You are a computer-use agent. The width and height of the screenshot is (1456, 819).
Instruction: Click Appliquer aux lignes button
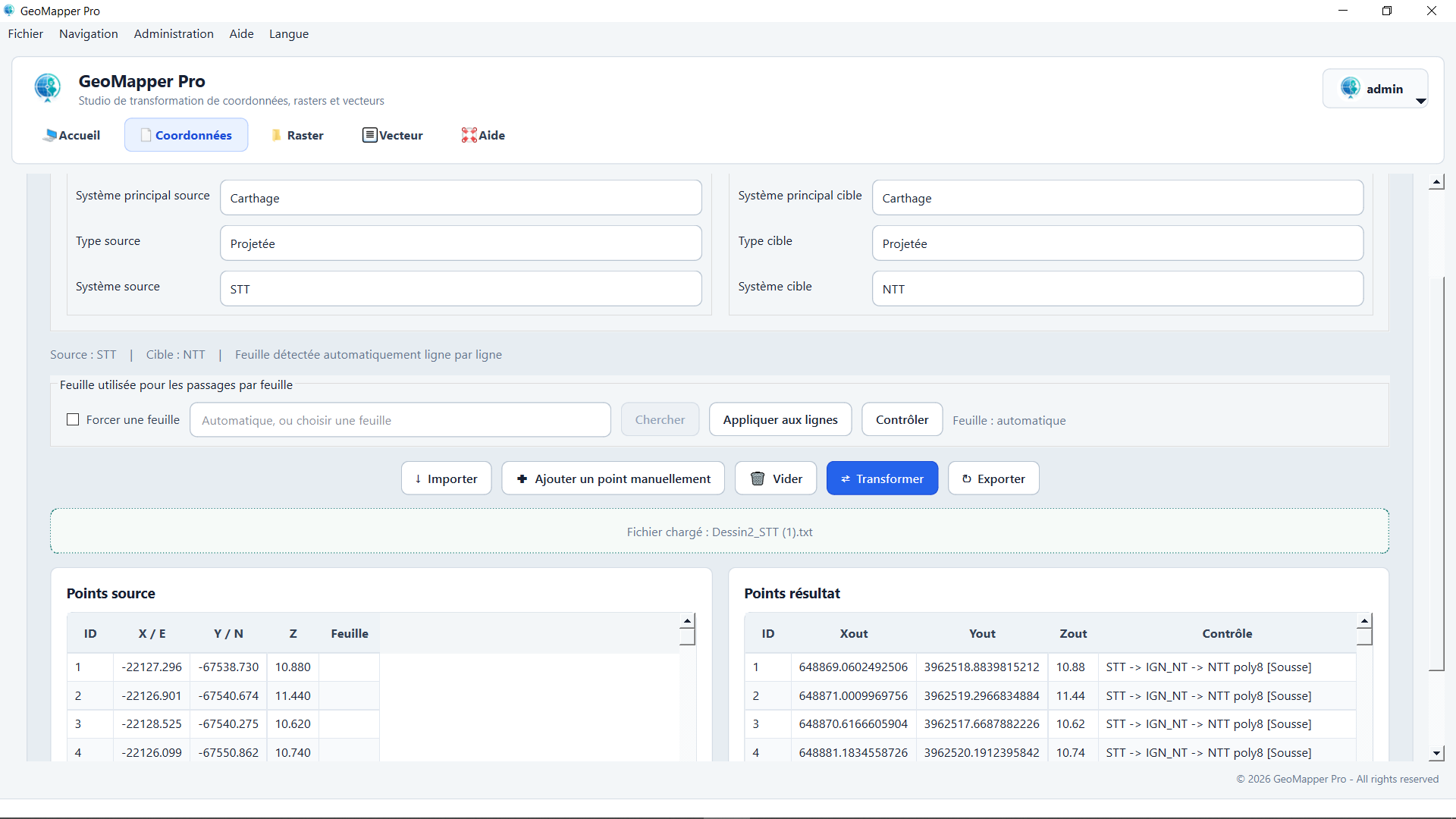tap(780, 419)
